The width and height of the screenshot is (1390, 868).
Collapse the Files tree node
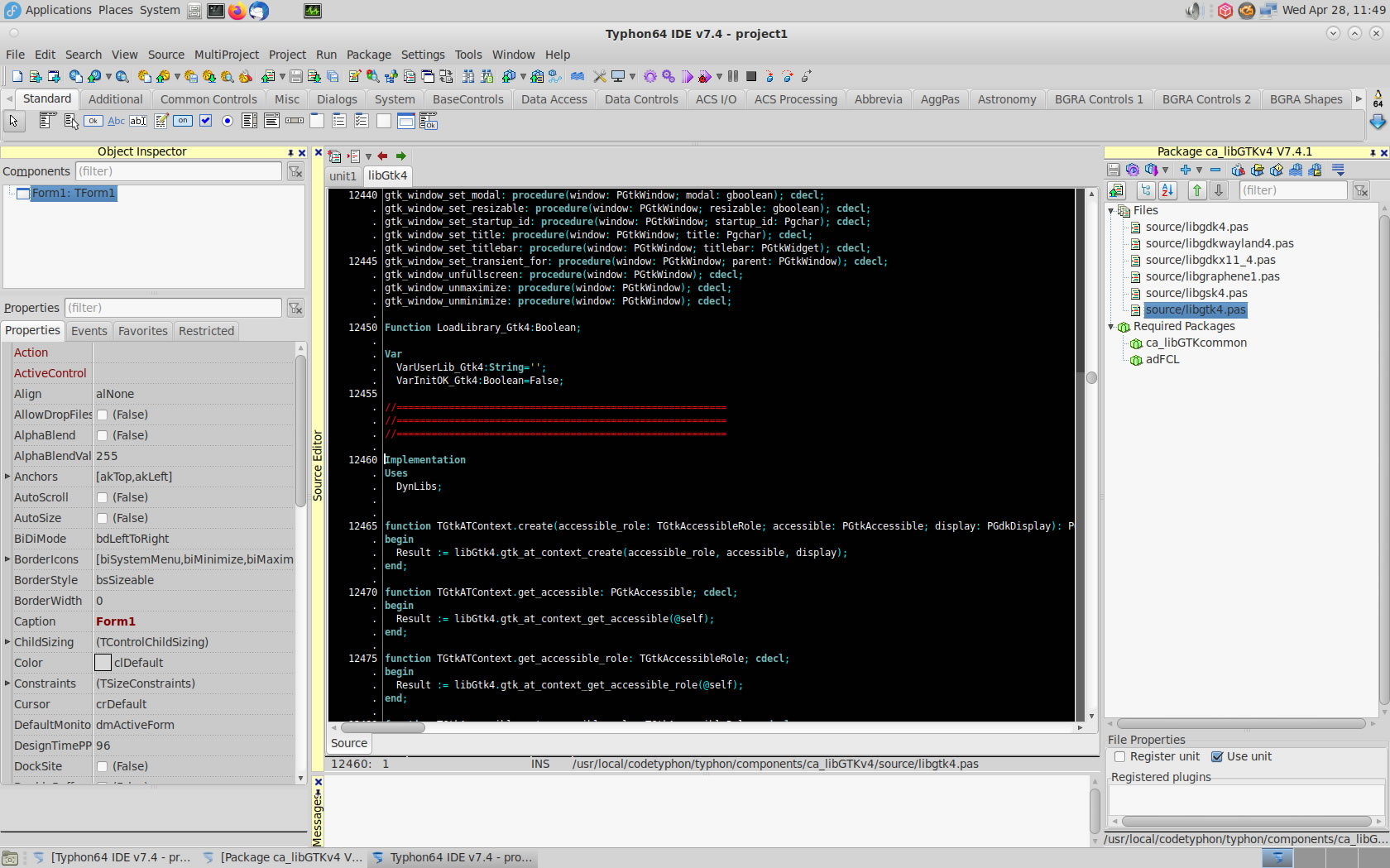pyautogui.click(x=1111, y=211)
